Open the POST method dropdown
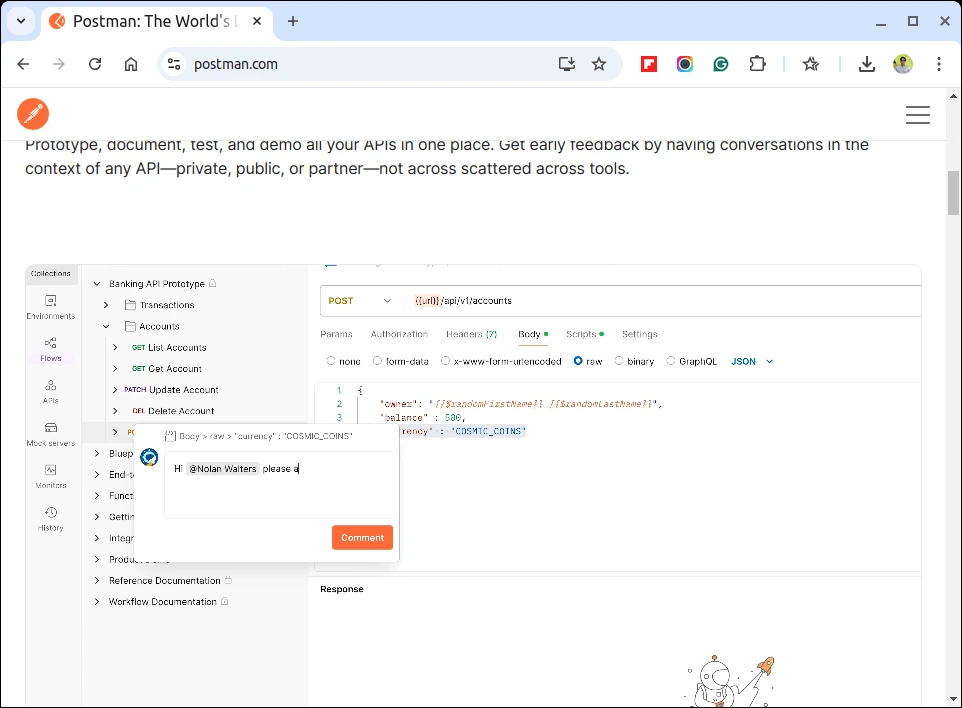This screenshot has height=708, width=962. [361, 301]
